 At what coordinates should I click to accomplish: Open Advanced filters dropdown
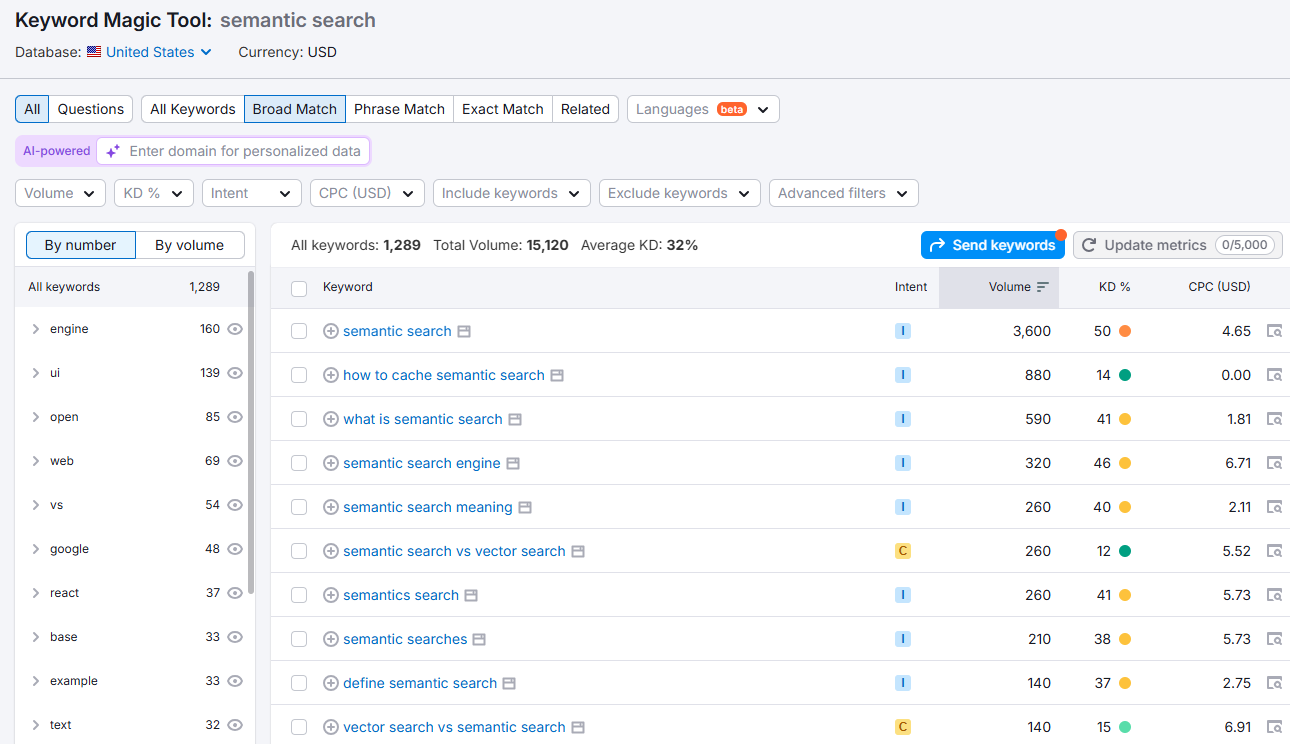click(x=844, y=193)
